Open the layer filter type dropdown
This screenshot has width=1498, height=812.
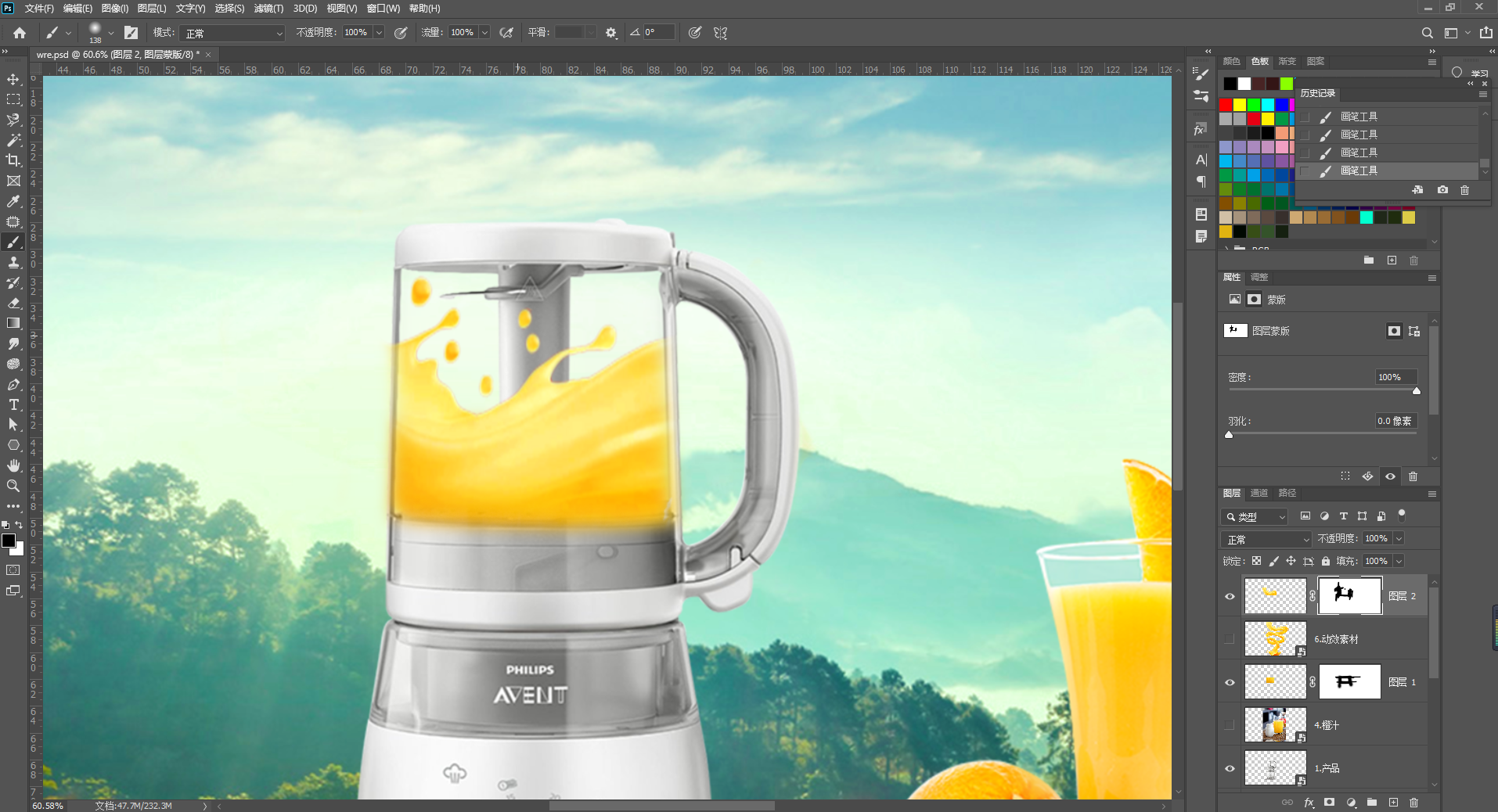(x=1255, y=516)
